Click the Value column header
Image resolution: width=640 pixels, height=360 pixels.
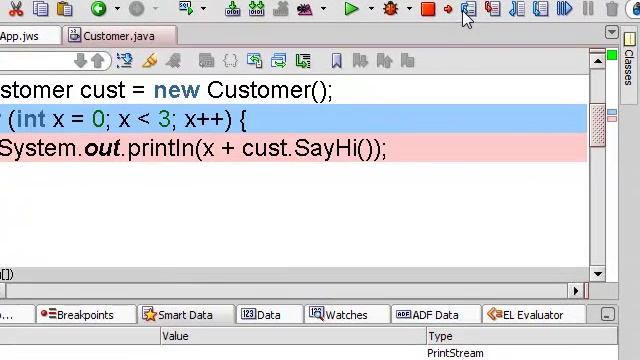(293, 336)
